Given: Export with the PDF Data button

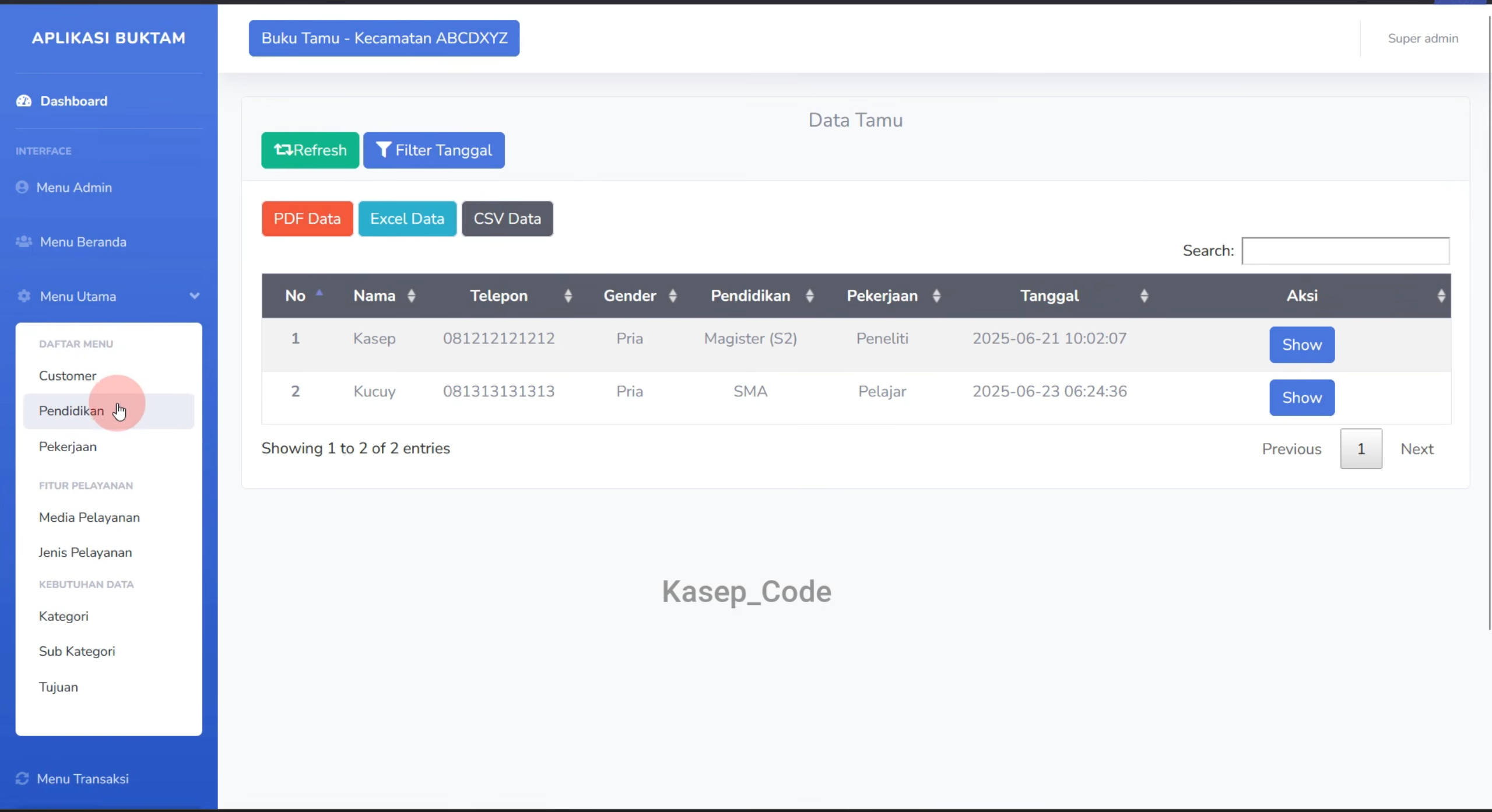Looking at the screenshot, I should [307, 219].
